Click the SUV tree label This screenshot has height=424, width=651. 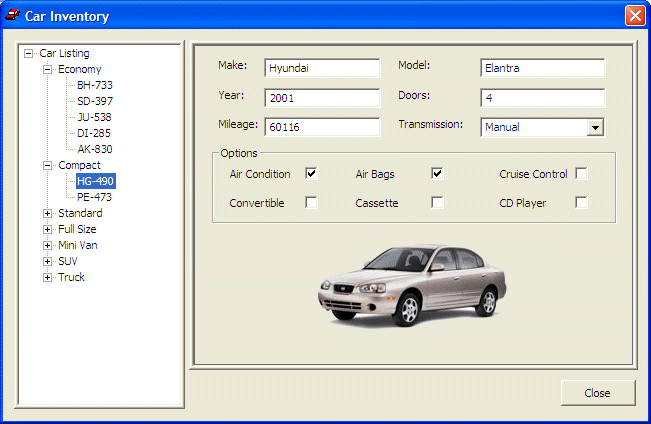[x=68, y=261]
